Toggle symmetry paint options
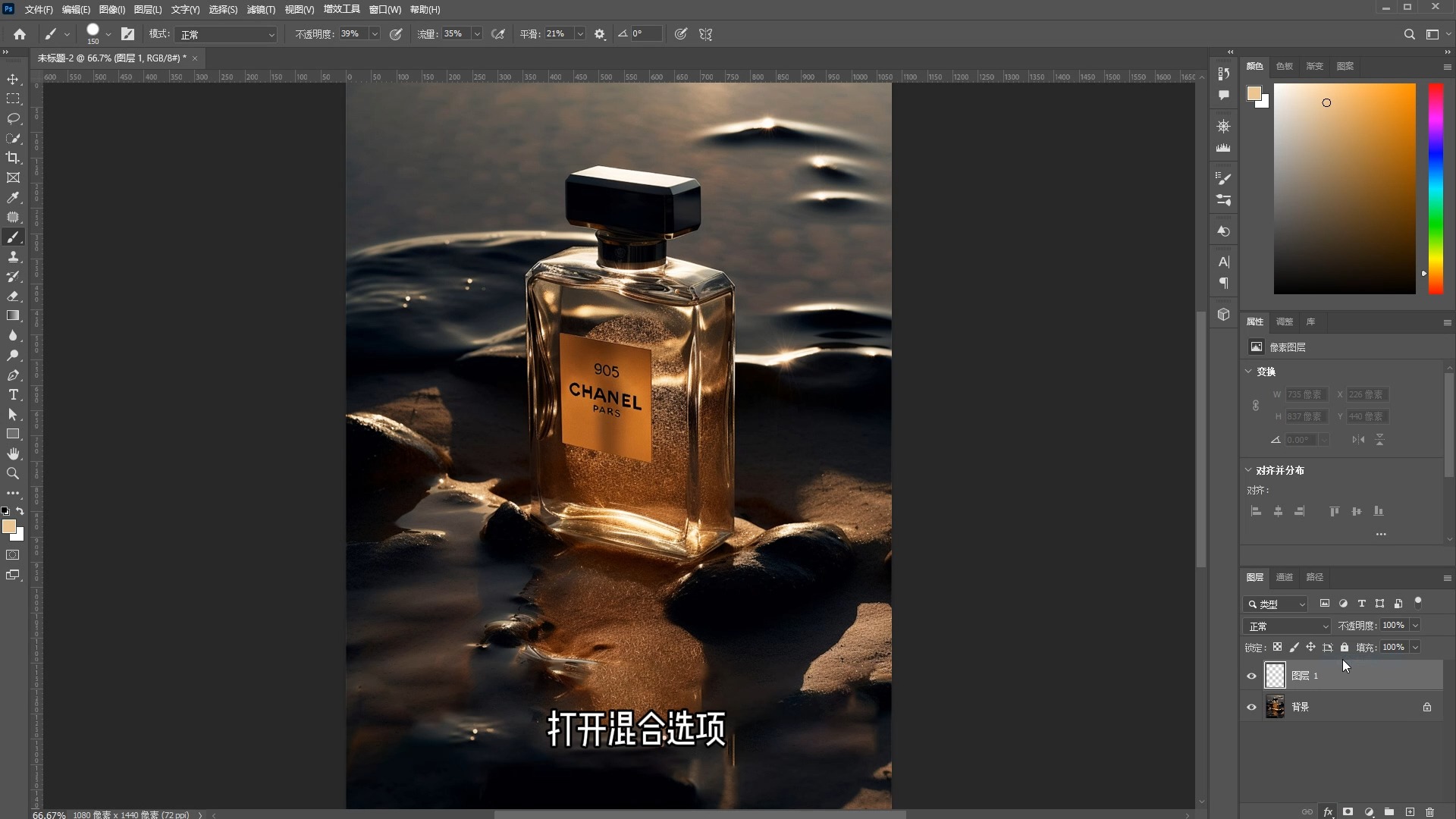Image resolution: width=1456 pixels, height=819 pixels. [x=706, y=34]
